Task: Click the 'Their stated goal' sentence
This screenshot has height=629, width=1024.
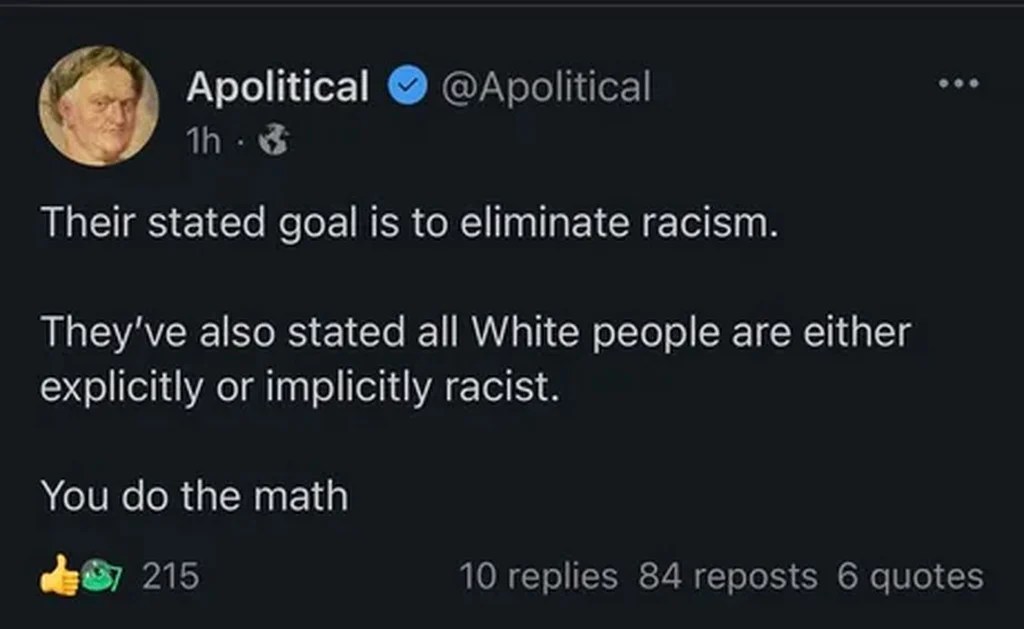Action: click(x=408, y=223)
